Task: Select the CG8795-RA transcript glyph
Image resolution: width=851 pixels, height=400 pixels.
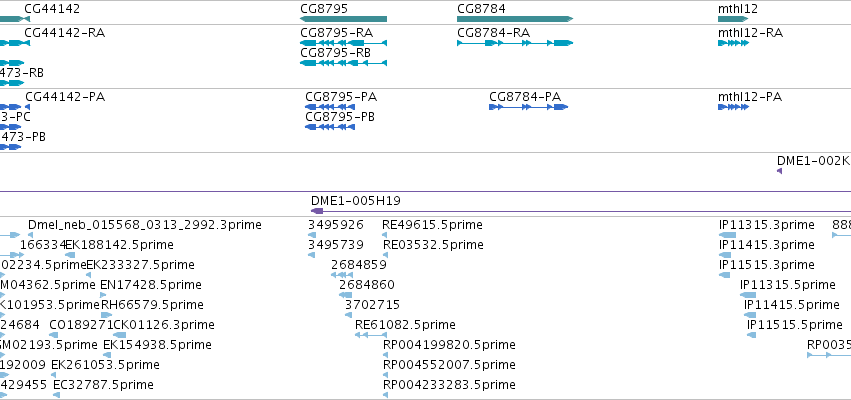Action: (344, 43)
